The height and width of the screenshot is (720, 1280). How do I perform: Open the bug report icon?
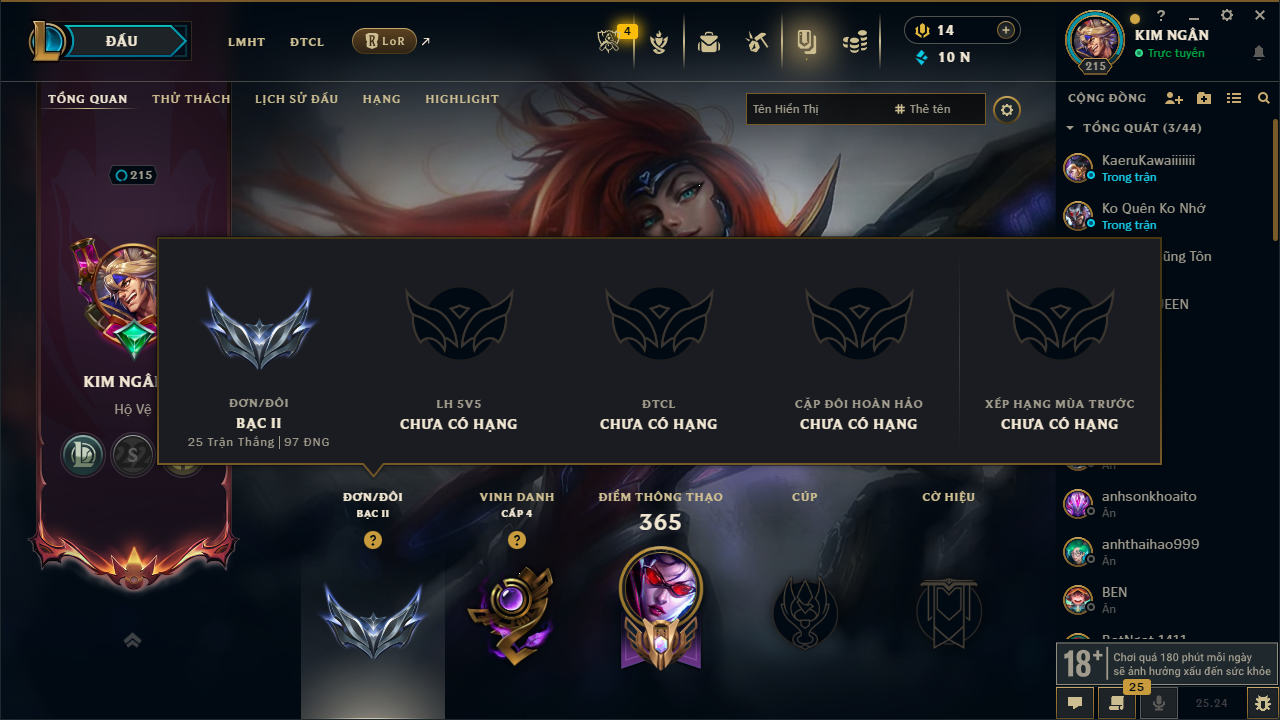1262,703
